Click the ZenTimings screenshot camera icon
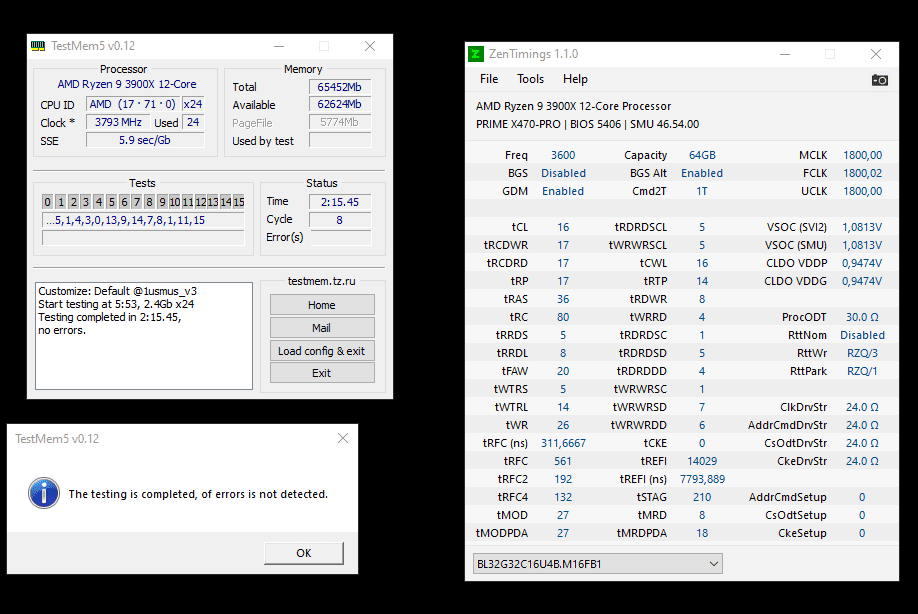 pyautogui.click(x=879, y=80)
